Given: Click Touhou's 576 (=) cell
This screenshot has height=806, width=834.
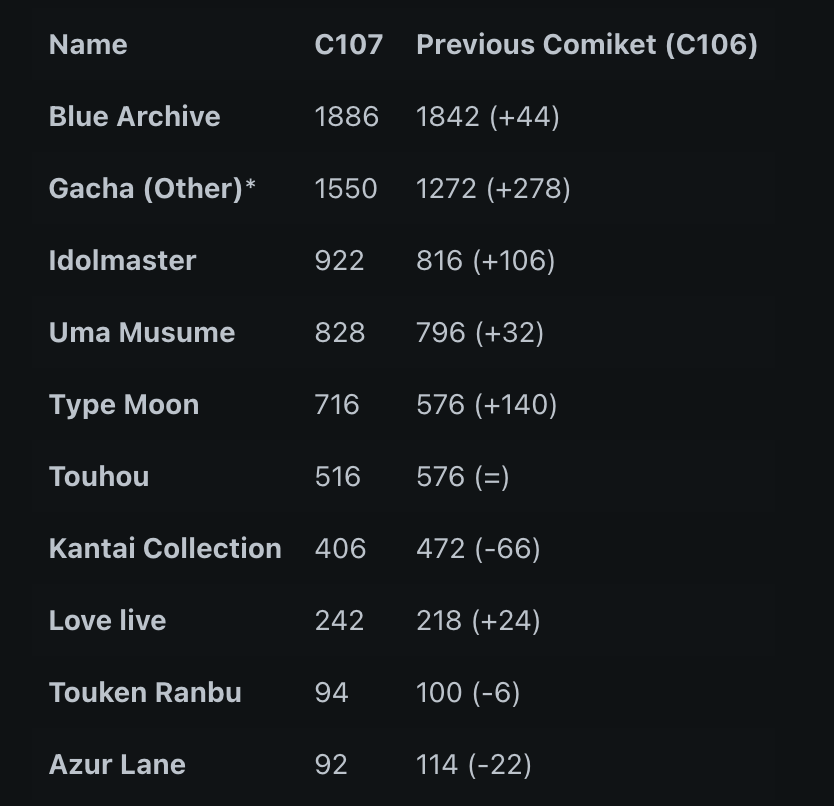Looking at the screenshot, I should (462, 476).
